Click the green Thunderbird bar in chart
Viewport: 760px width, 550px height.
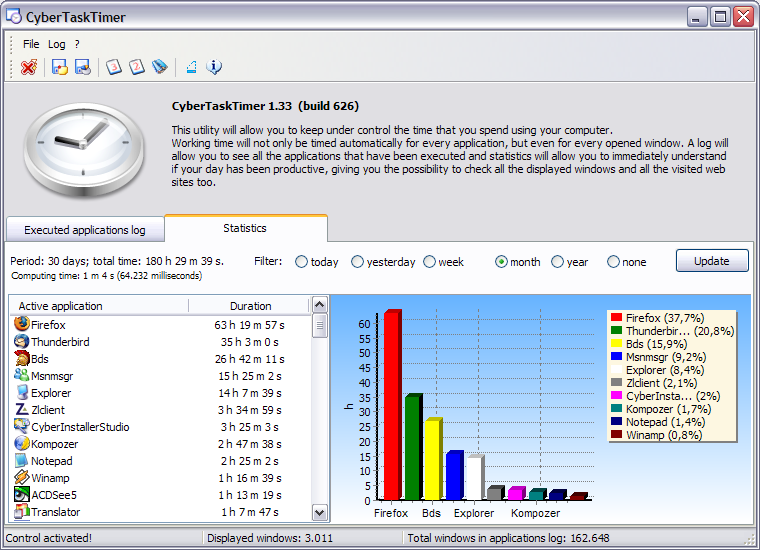[x=413, y=447]
